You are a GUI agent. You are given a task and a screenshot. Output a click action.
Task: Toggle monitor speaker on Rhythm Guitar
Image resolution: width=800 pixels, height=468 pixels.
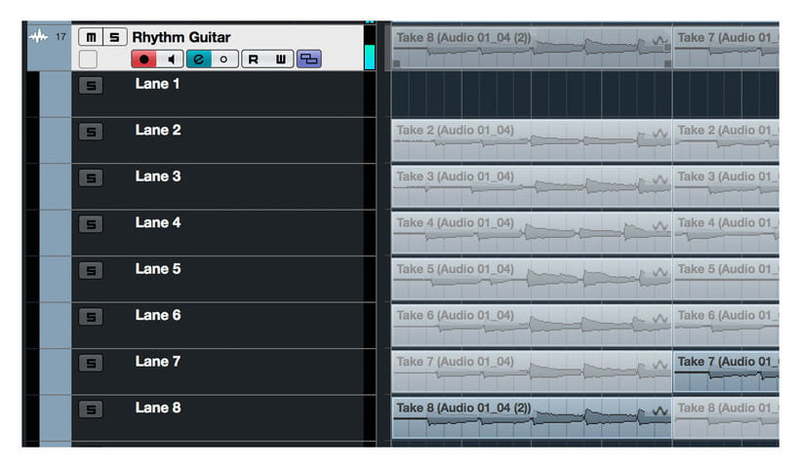click(x=171, y=59)
